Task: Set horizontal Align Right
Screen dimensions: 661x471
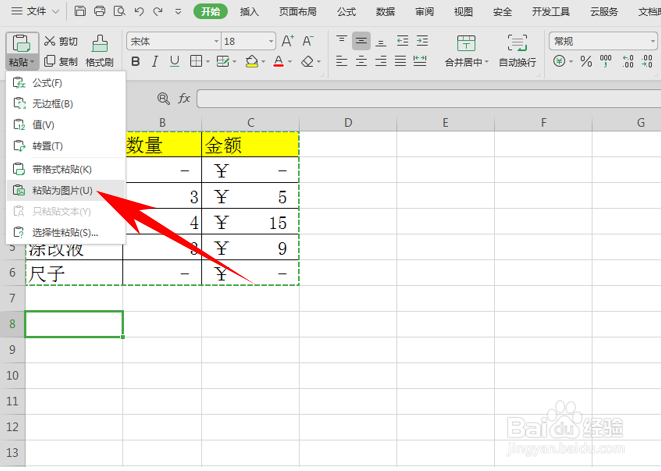Action: tap(381, 62)
